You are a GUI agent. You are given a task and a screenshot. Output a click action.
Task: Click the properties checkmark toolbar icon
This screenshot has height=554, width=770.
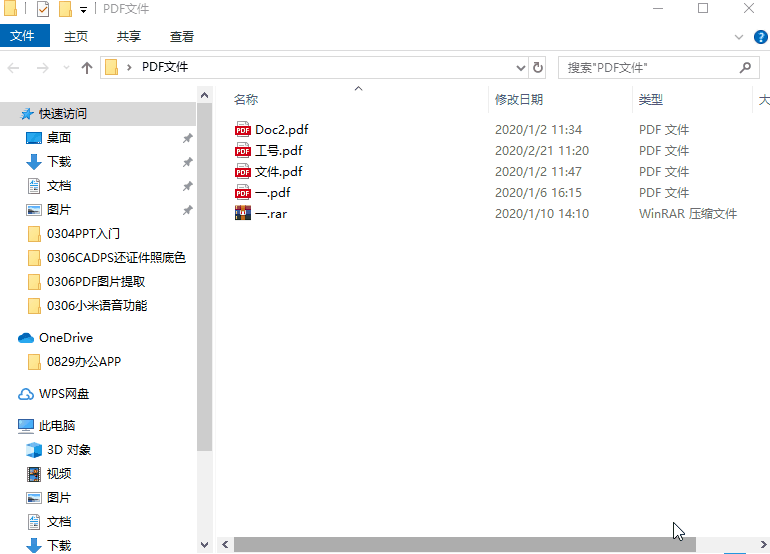coord(43,9)
